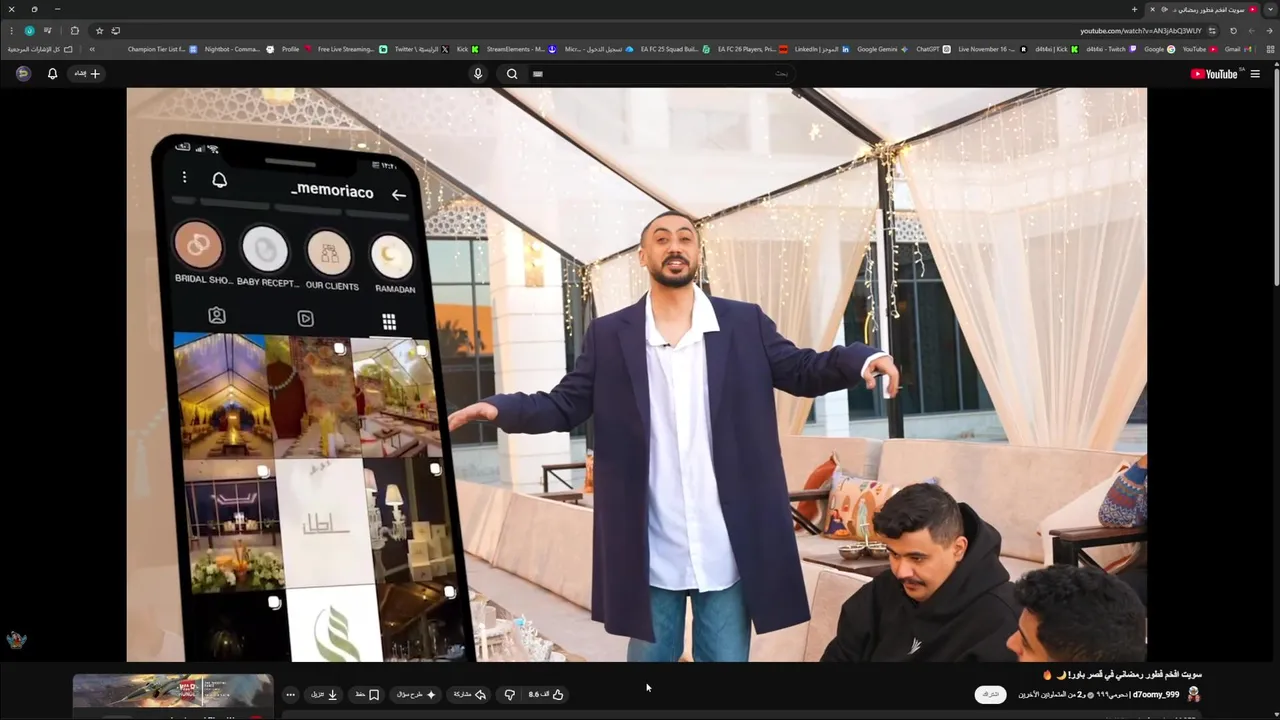
Task: Open d7oomy_999 channel avatar
Action: (x=1192, y=694)
